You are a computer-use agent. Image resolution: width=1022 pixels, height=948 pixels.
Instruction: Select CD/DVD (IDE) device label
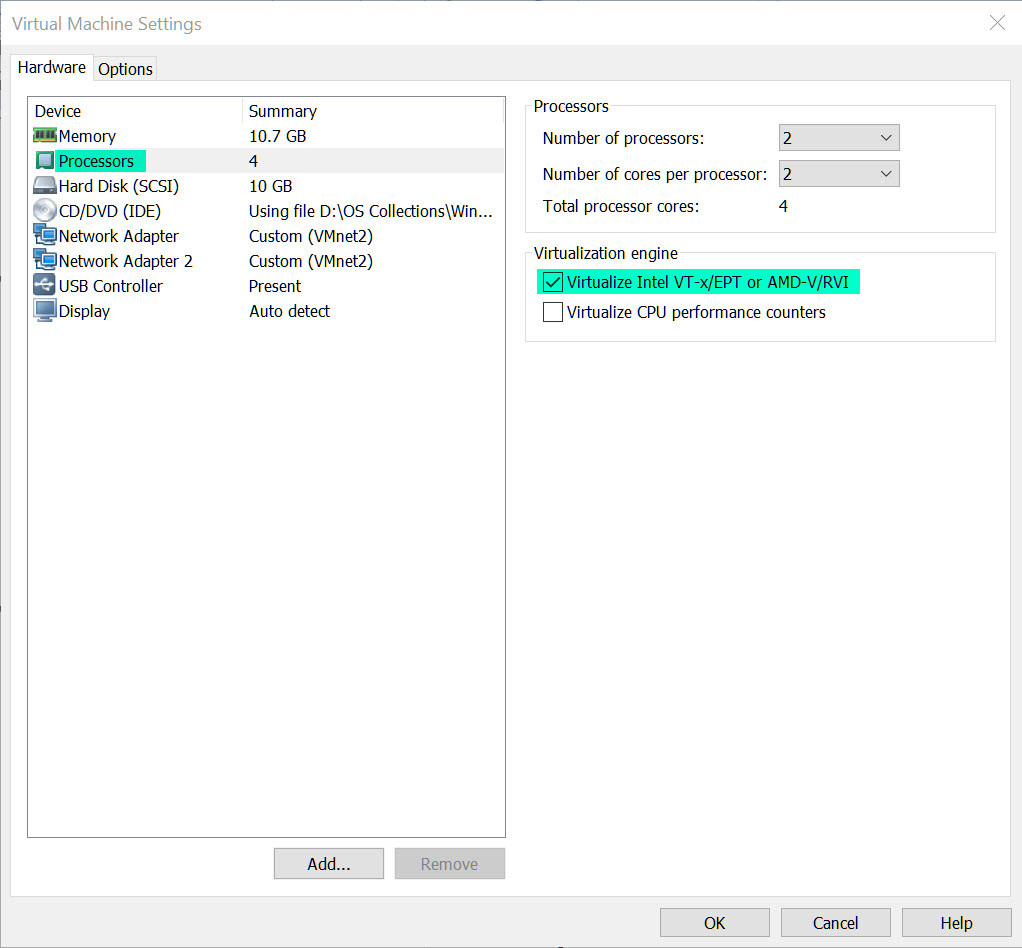(110, 211)
